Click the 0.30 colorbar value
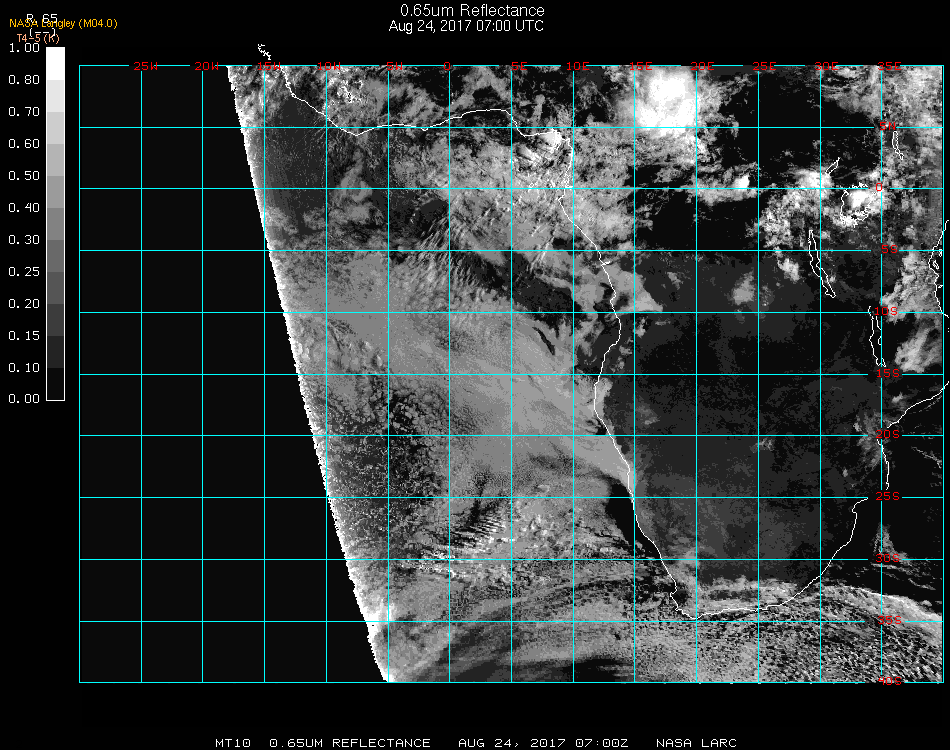Viewport: 950px width, 750px height. tap(24, 240)
